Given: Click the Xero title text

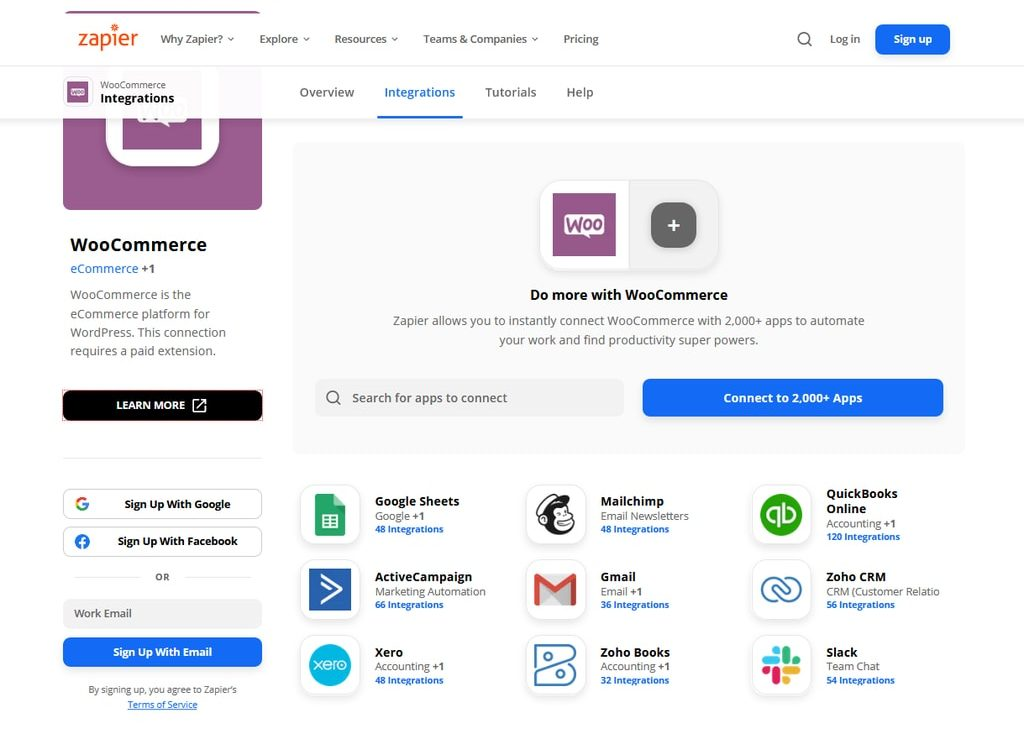Looking at the screenshot, I should (389, 652).
